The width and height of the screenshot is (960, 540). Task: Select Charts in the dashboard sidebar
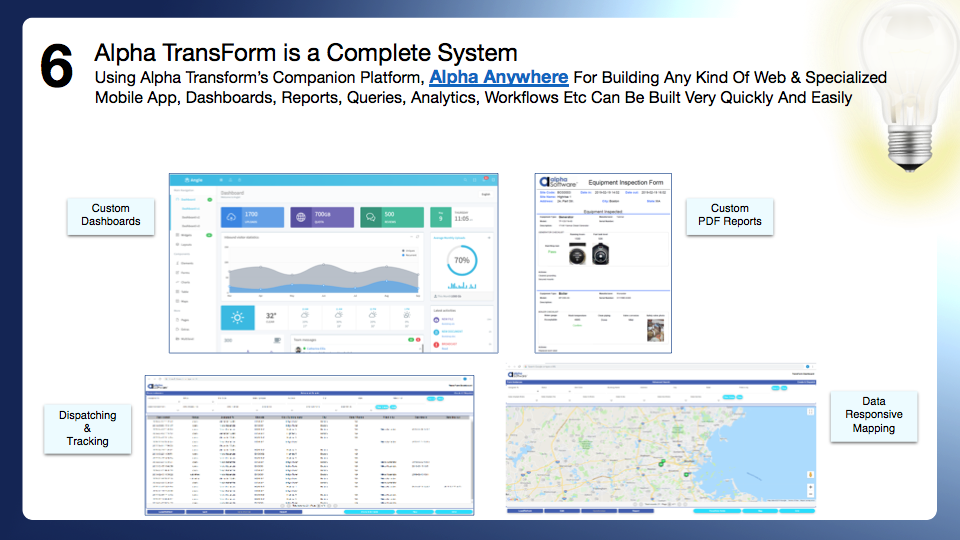click(x=185, y=282)
